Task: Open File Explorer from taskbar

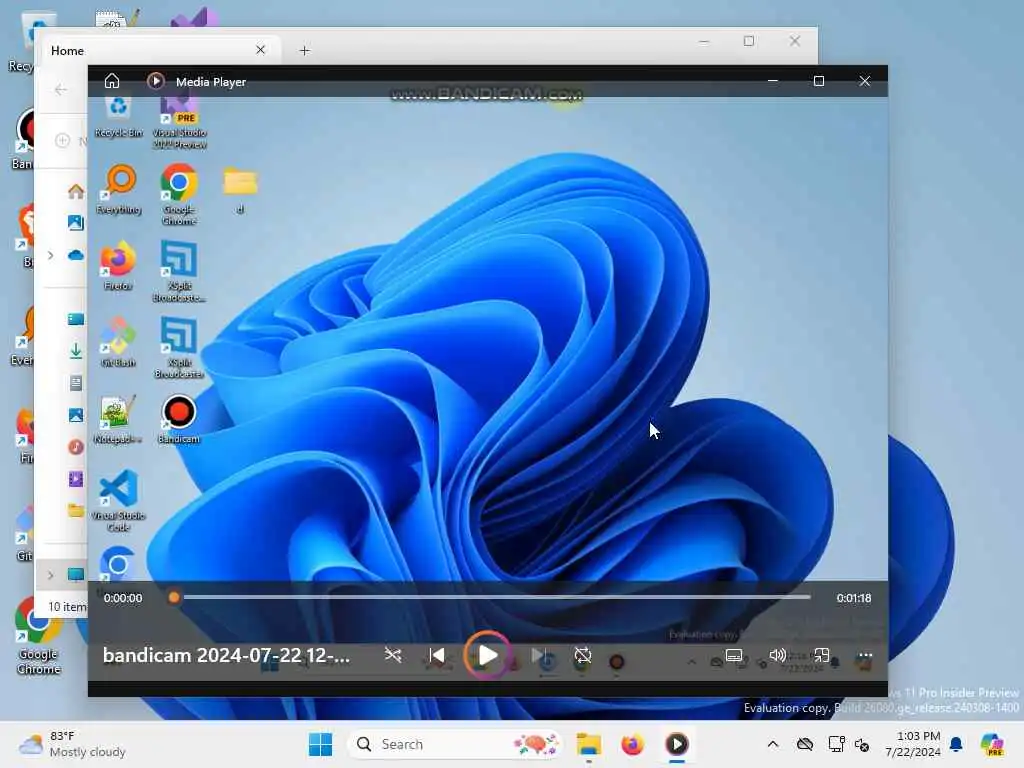Action: [x=588, y=744]
